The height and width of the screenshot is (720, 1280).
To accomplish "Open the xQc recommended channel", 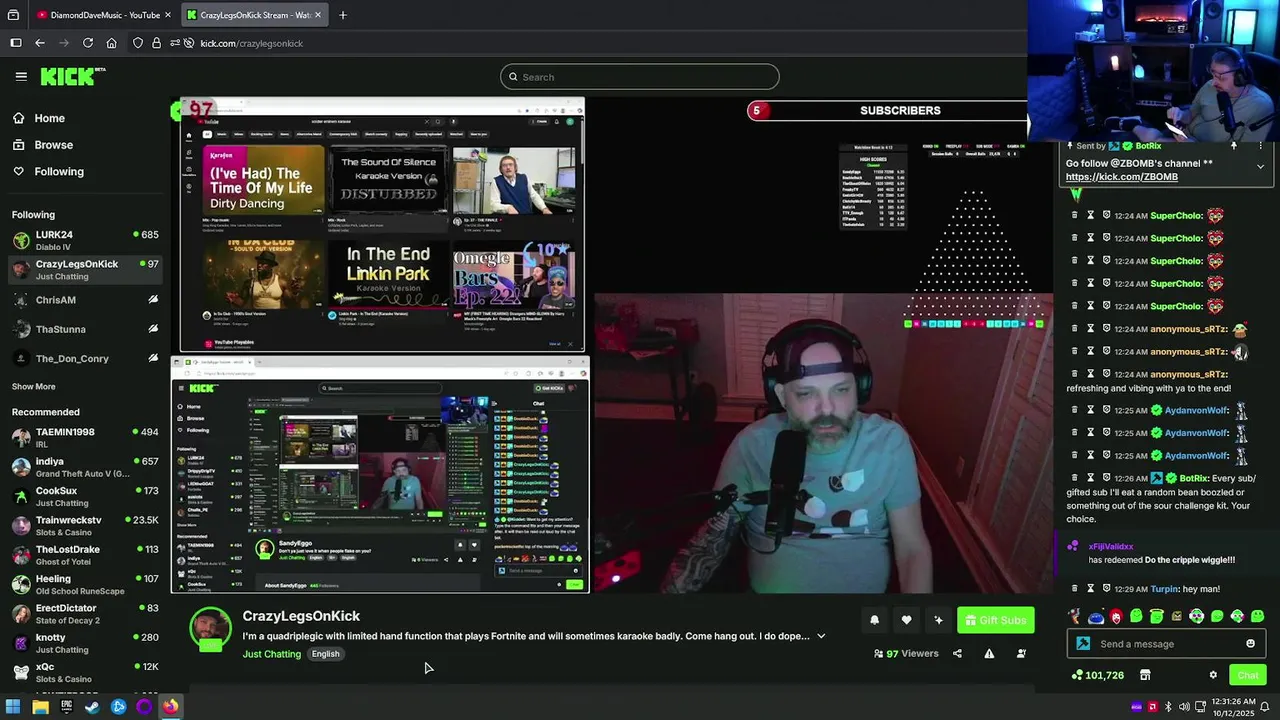I will [x=85, y=672].
